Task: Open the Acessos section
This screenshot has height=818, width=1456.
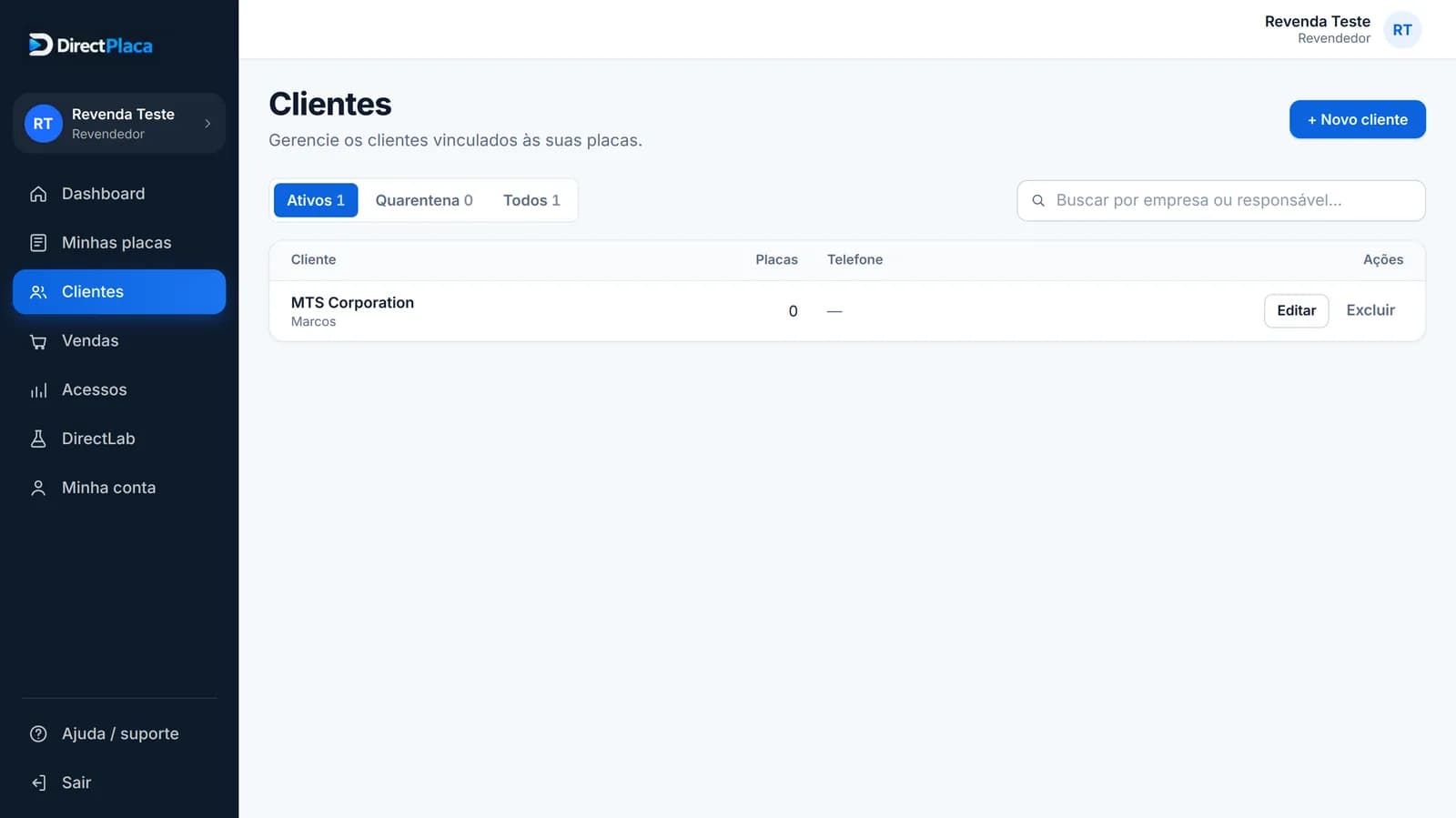Action: click(119, 390)
